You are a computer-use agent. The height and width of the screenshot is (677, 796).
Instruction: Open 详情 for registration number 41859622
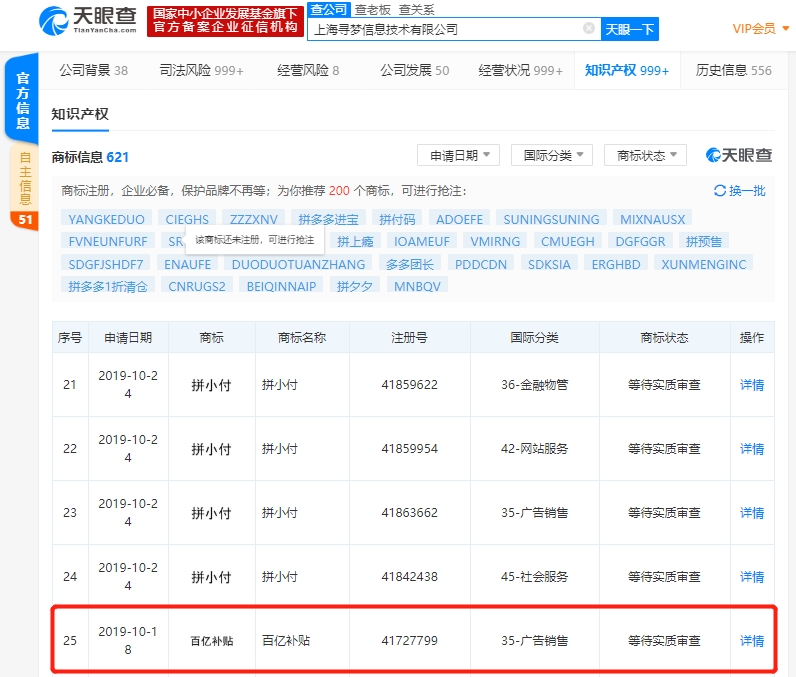click(x=751, y=384)
